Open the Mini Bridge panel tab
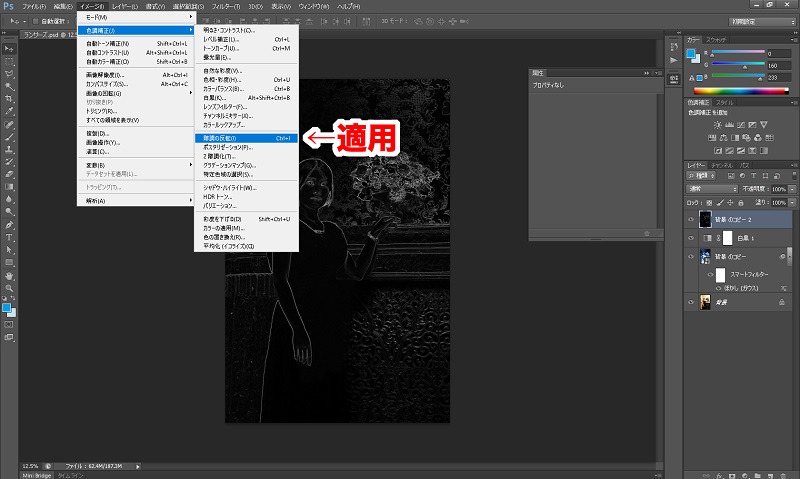Screen dimensions: 800x479 tap(36, 475)
